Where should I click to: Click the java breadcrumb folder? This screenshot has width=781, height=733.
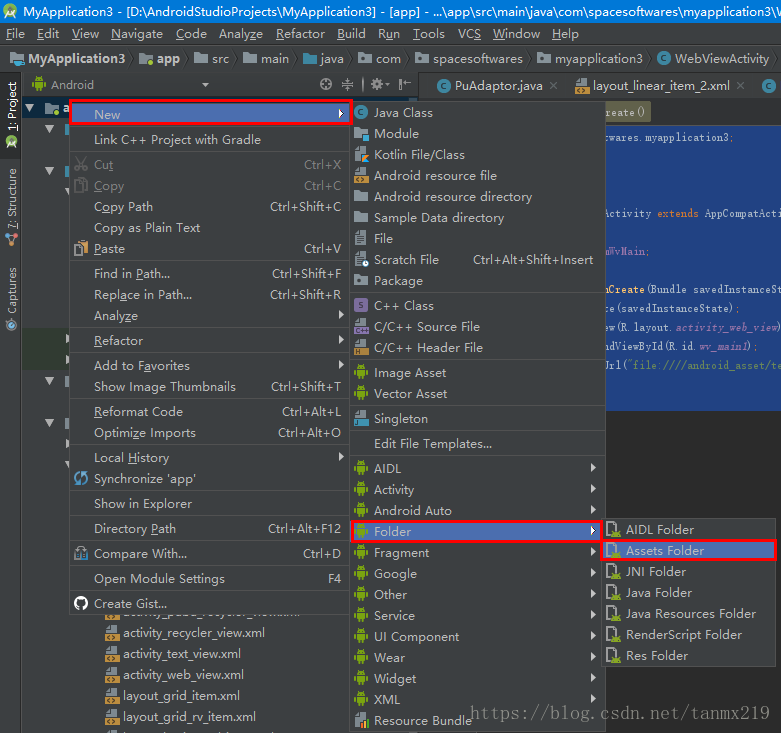[x=323, y=59]
